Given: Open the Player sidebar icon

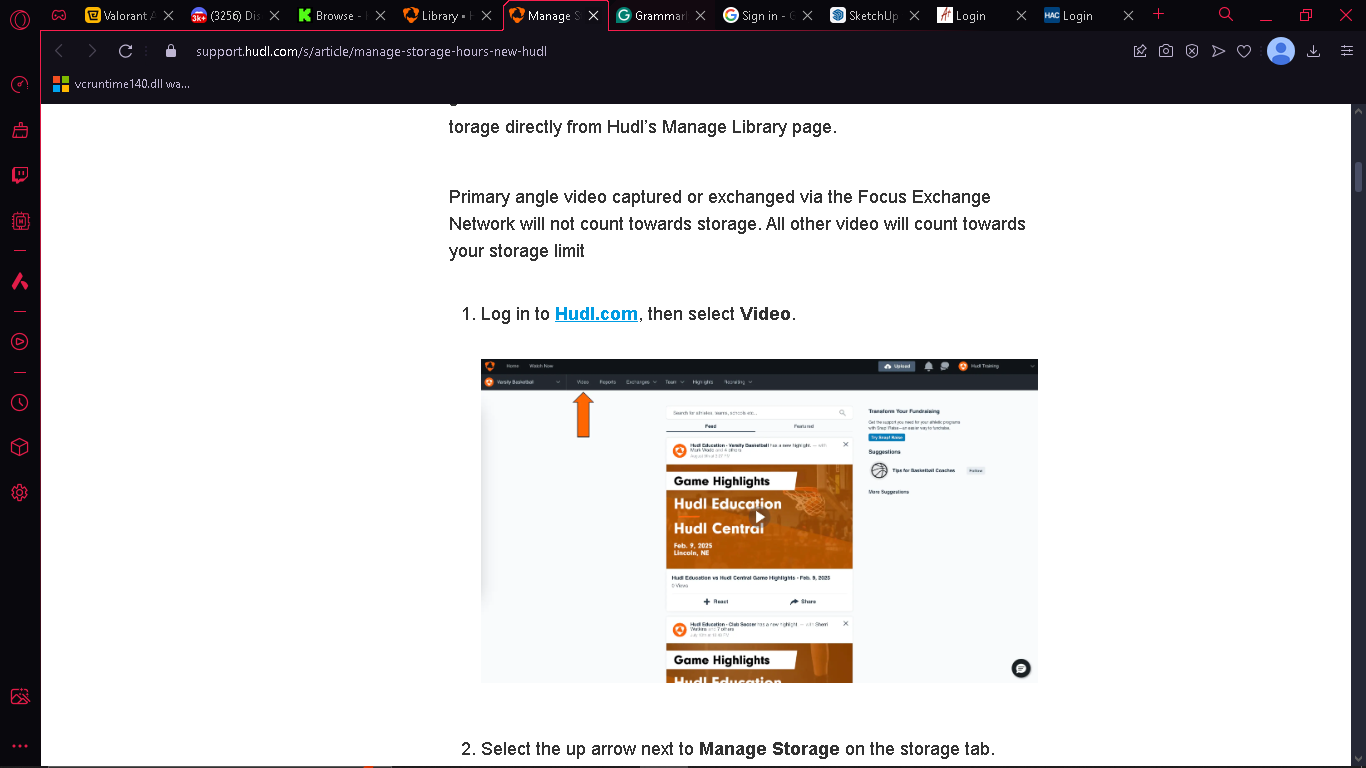Looking at the screenshot, I should (19, 341).
